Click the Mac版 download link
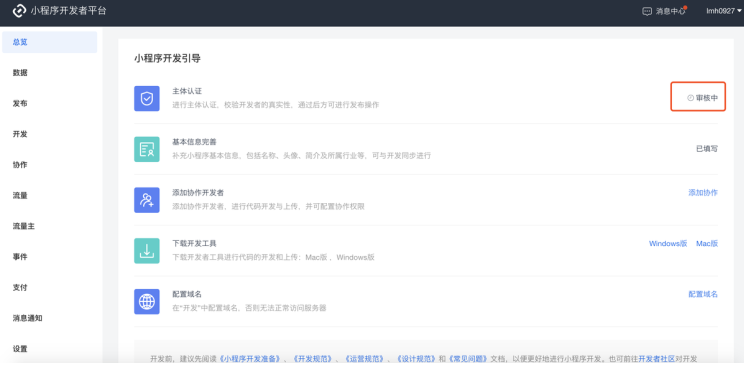This screenshot has height=365, width=744. coord(707,243)
